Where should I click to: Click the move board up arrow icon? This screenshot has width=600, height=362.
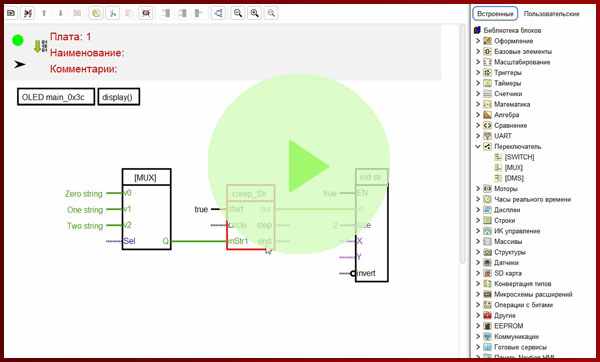tap(44, 13)
